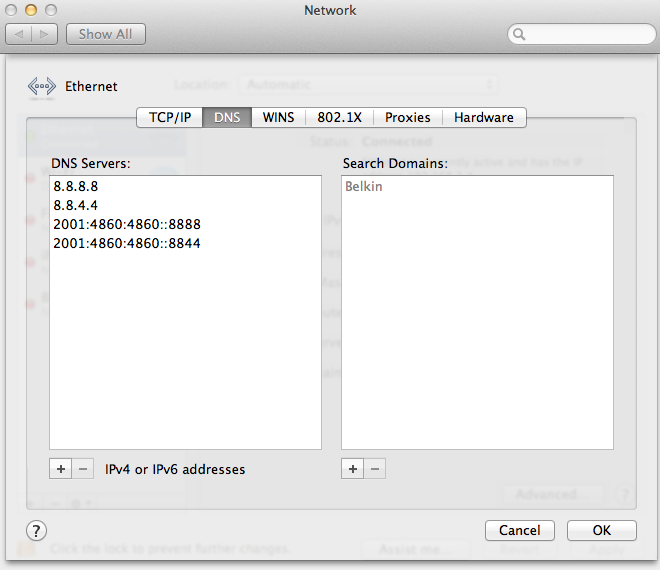
Task: Remove search domain with minus button
Action: (x=375, y=469)
